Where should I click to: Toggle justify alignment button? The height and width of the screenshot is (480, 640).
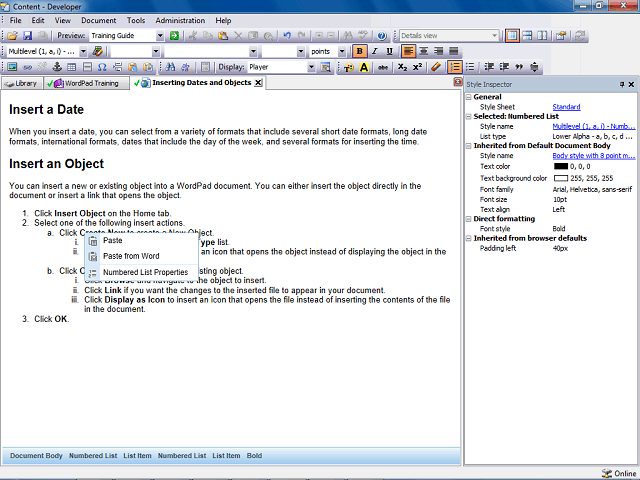tap(453, 51)
